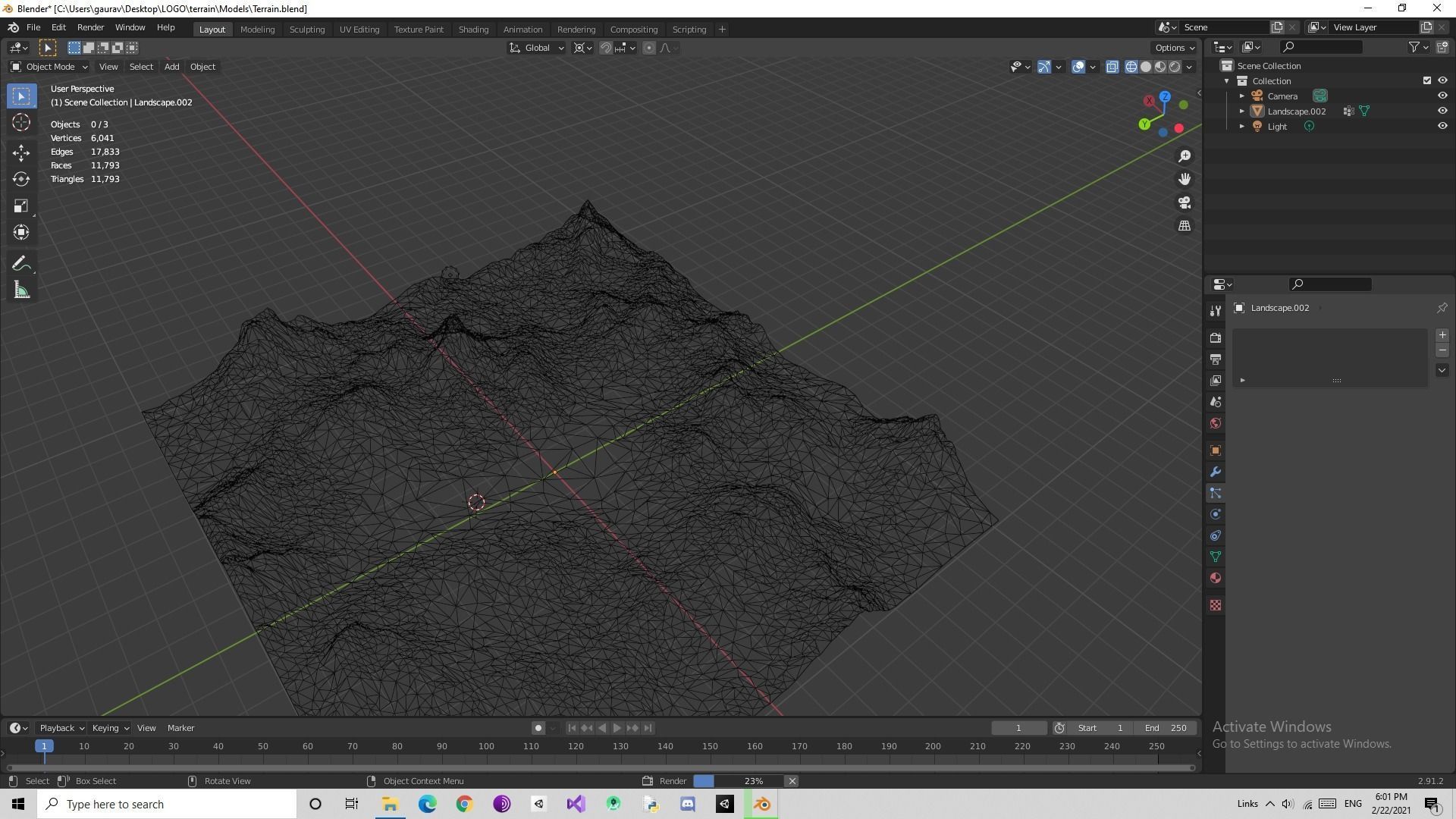Screen dimensions: 1456x819
Task: Open the File menu
Action: 33,27
